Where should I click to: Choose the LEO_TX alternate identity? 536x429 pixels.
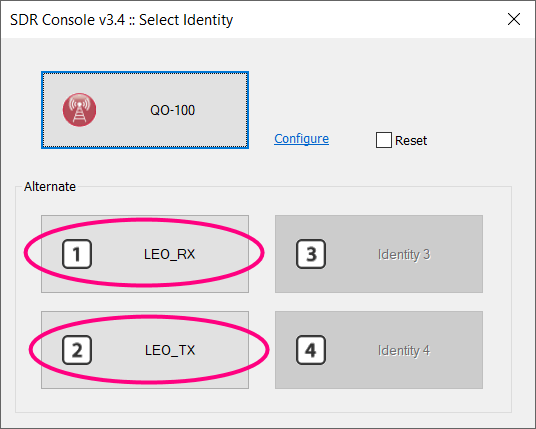(x=145, y=350)
